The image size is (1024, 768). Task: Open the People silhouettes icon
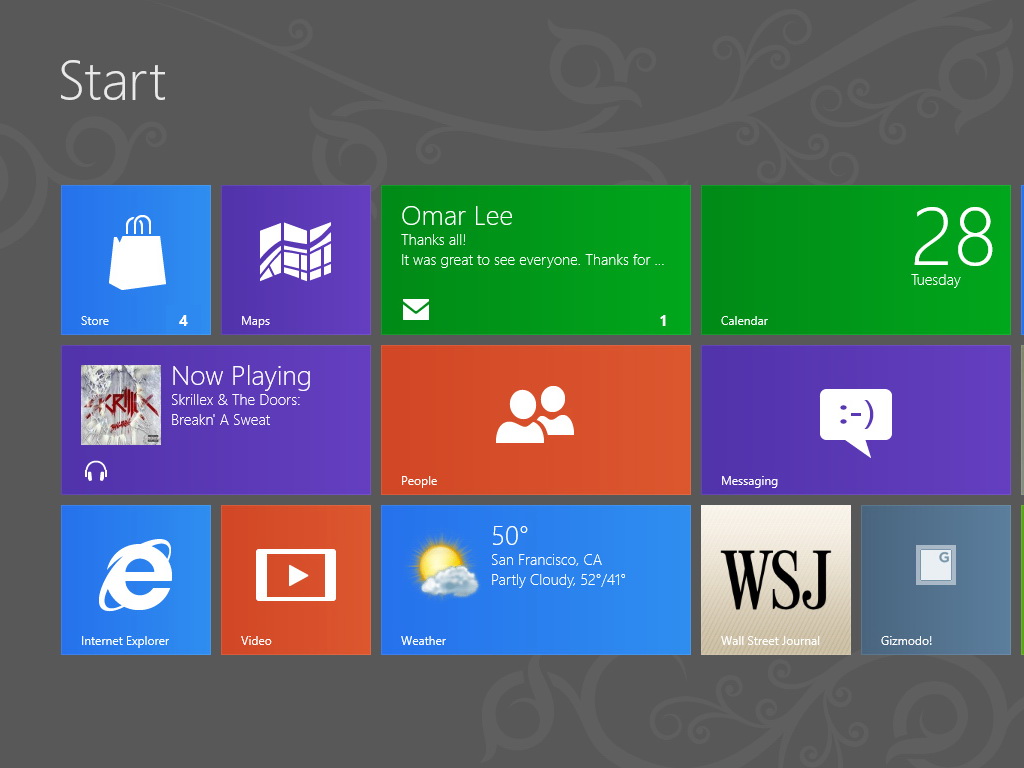535,415
